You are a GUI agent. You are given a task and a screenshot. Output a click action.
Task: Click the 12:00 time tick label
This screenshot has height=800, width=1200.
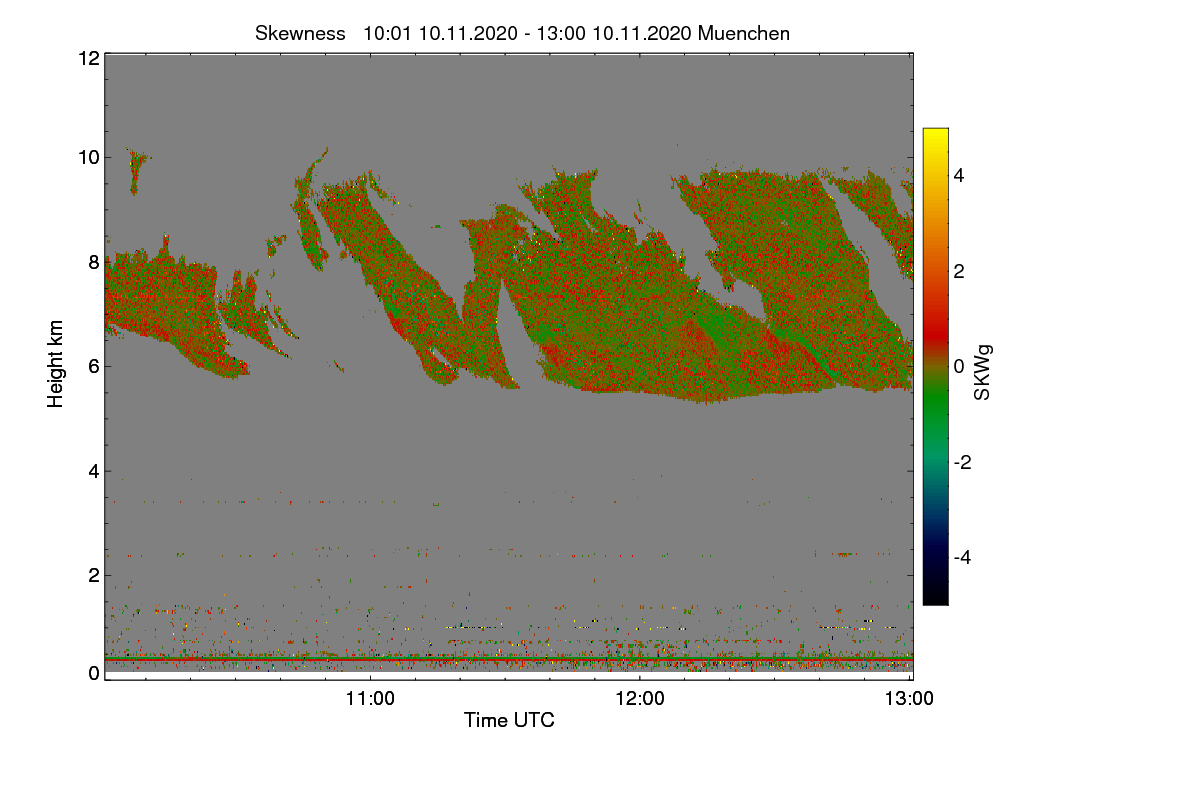tap(640, 699)
